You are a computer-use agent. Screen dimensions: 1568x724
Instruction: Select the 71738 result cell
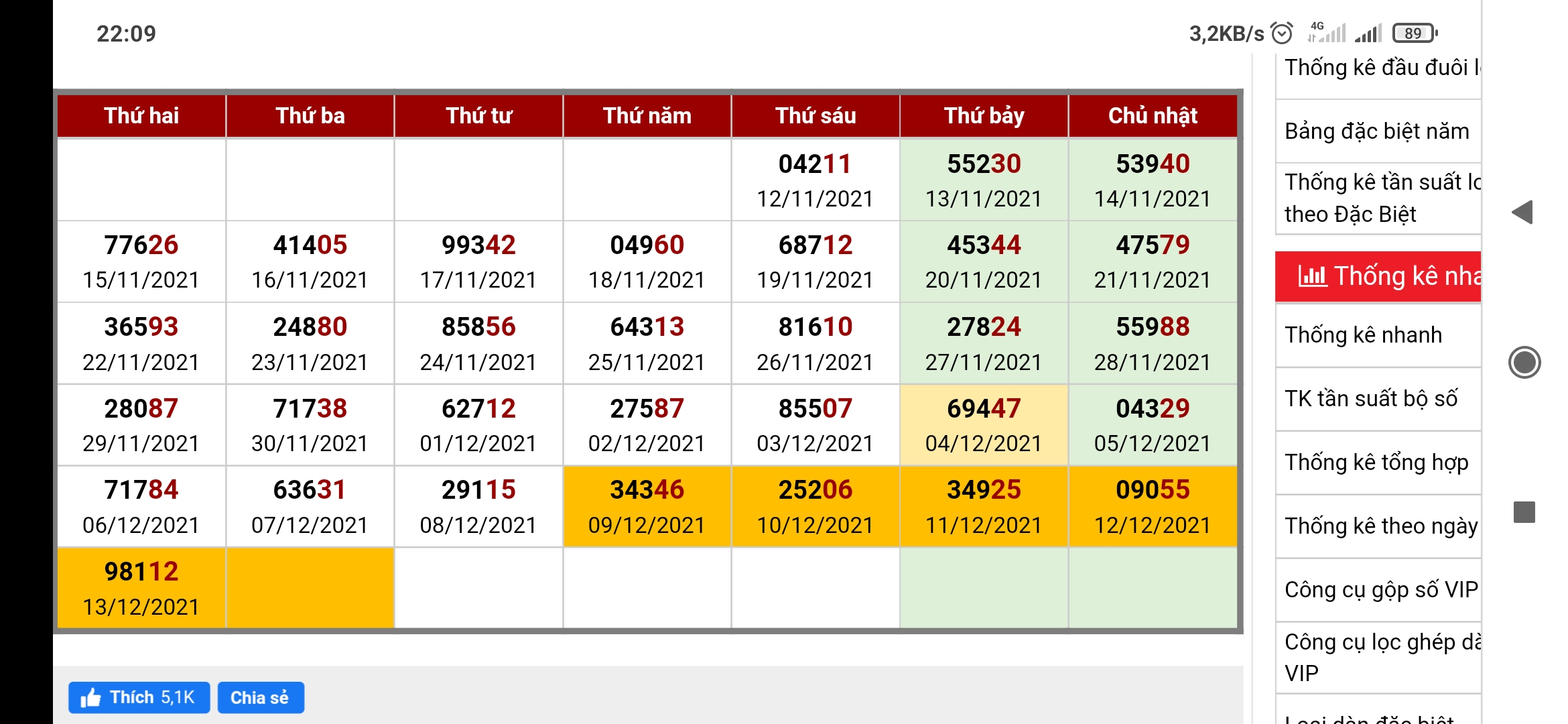point(310,425)
